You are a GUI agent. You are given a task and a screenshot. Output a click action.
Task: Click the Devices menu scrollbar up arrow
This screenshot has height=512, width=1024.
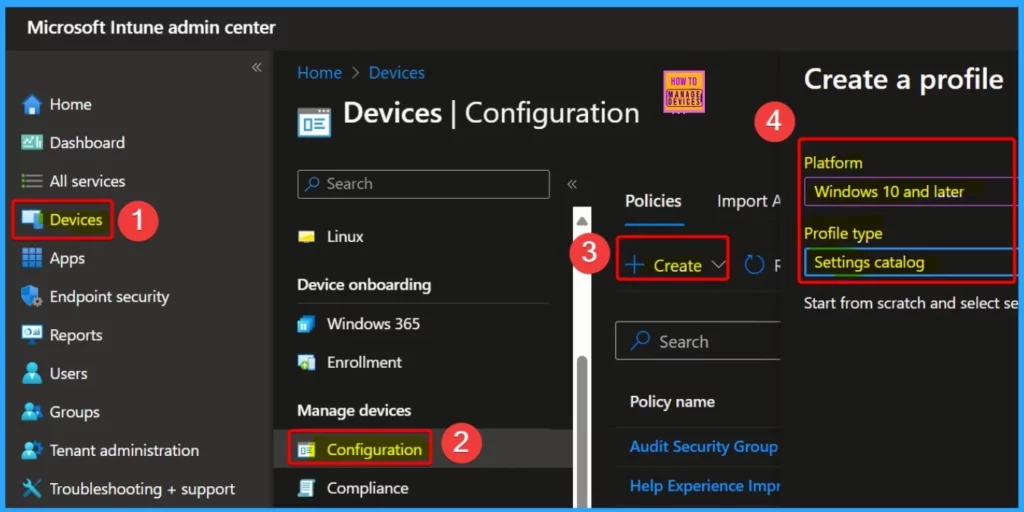click(x=582, y=221)
